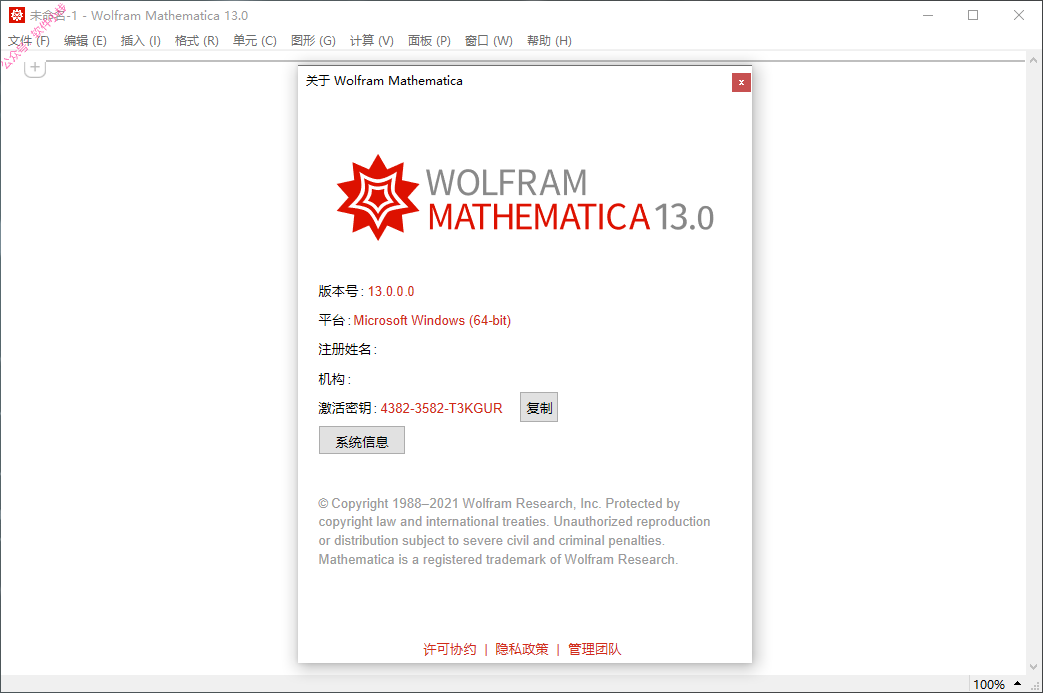The image size is (1043, 693).
Task: Click the activation key 4382-3582-T3KGUR
Action: click(x=441, y=408)
